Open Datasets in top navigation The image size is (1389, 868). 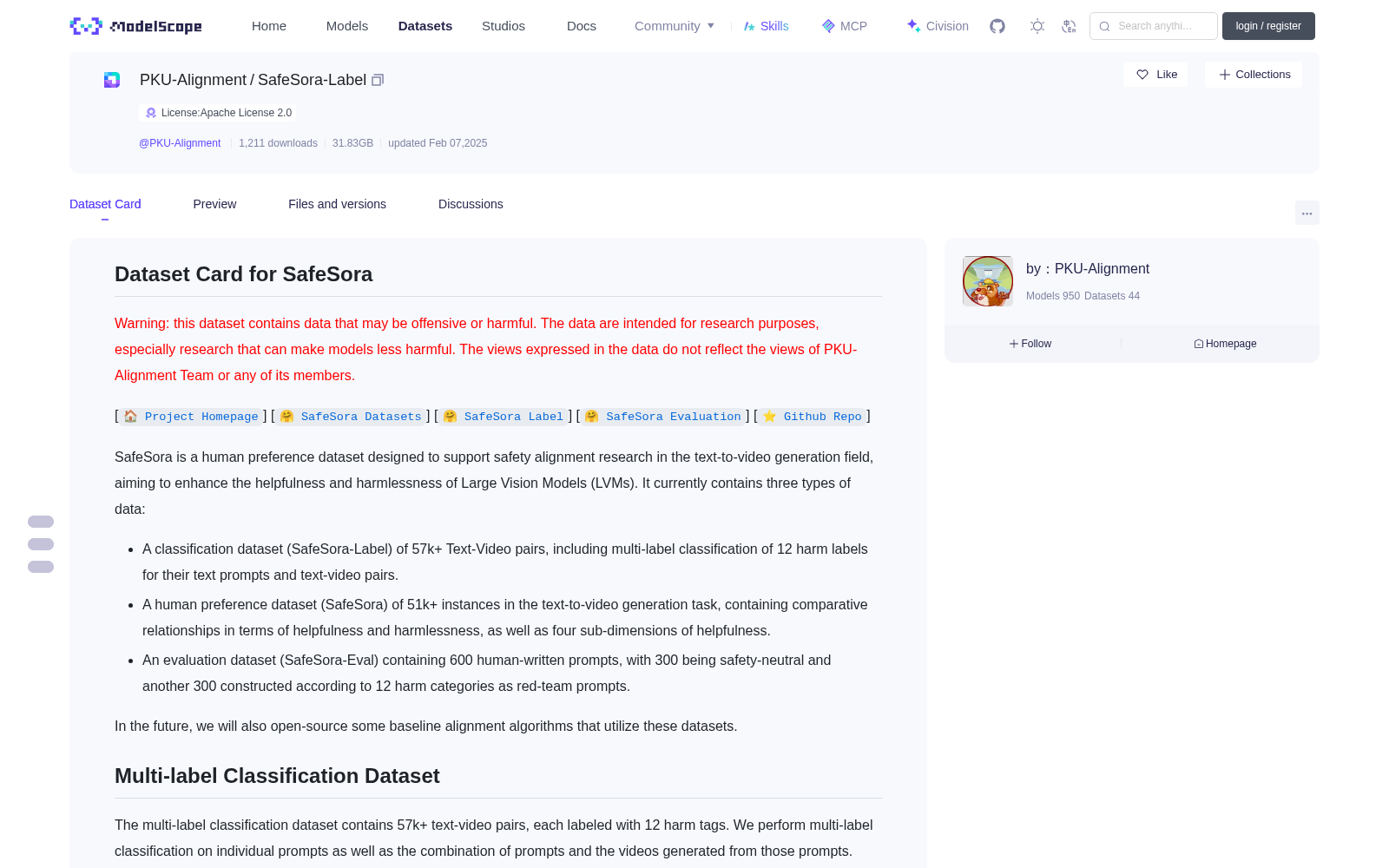(x=425, y=26)
